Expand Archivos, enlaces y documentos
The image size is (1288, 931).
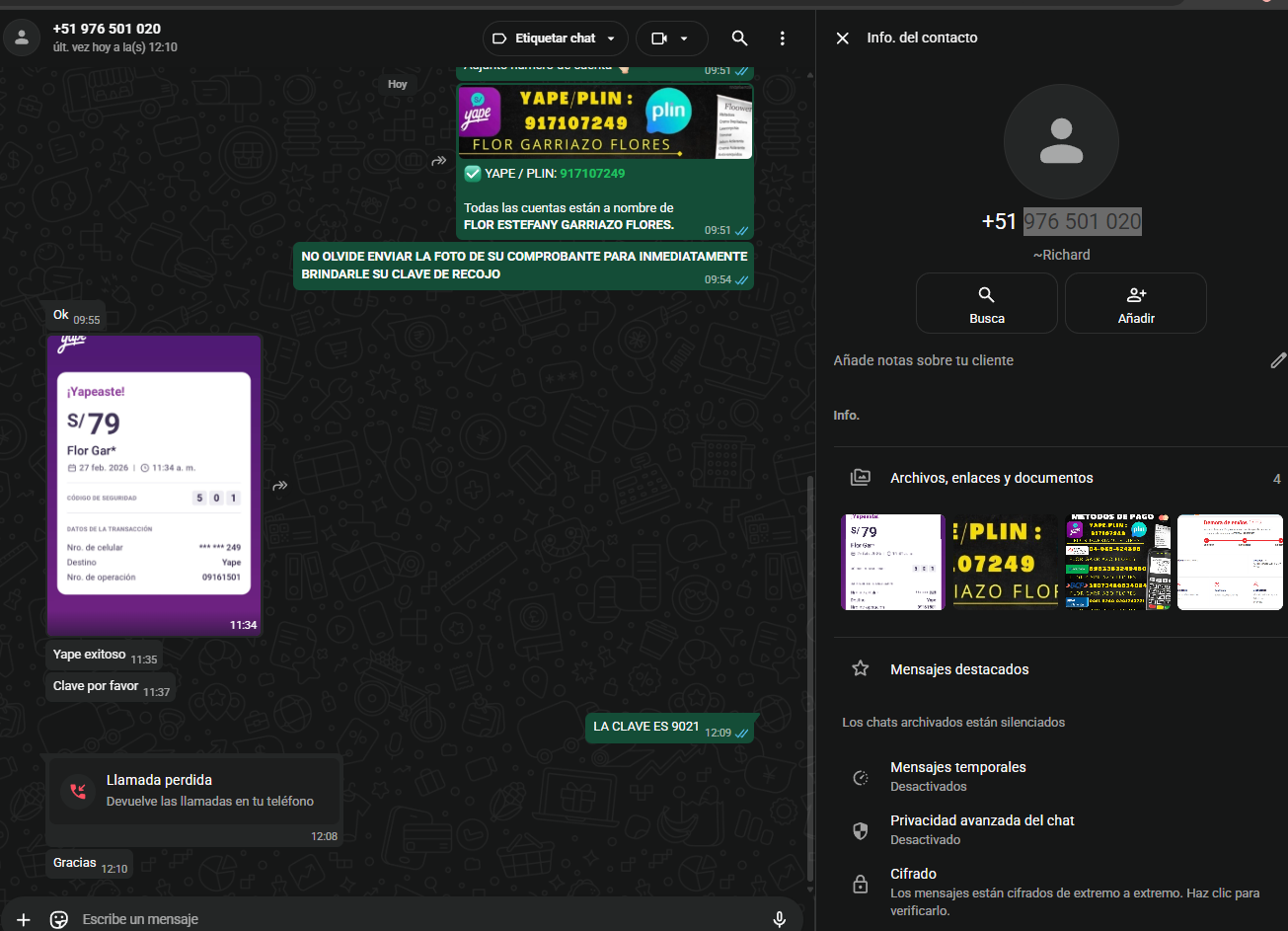click(x=991, y=478)
